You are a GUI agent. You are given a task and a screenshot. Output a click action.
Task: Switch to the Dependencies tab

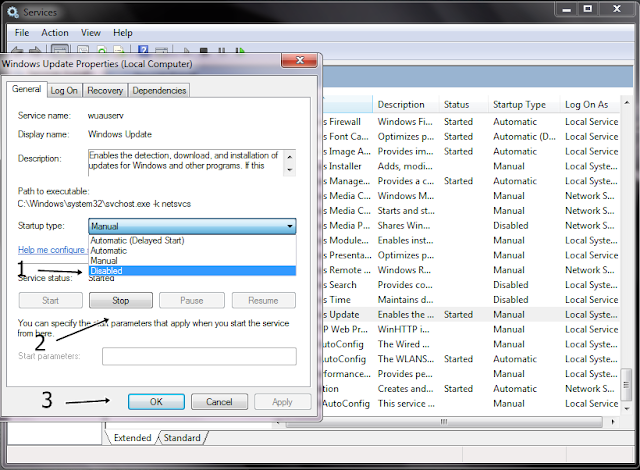click(159, 91)
